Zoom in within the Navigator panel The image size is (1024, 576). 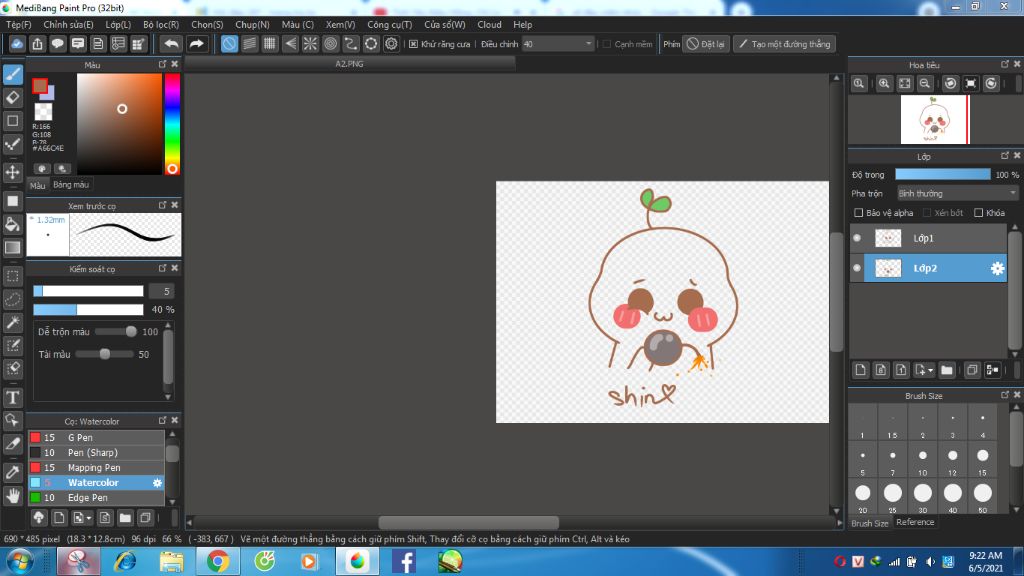pos(884,84)
